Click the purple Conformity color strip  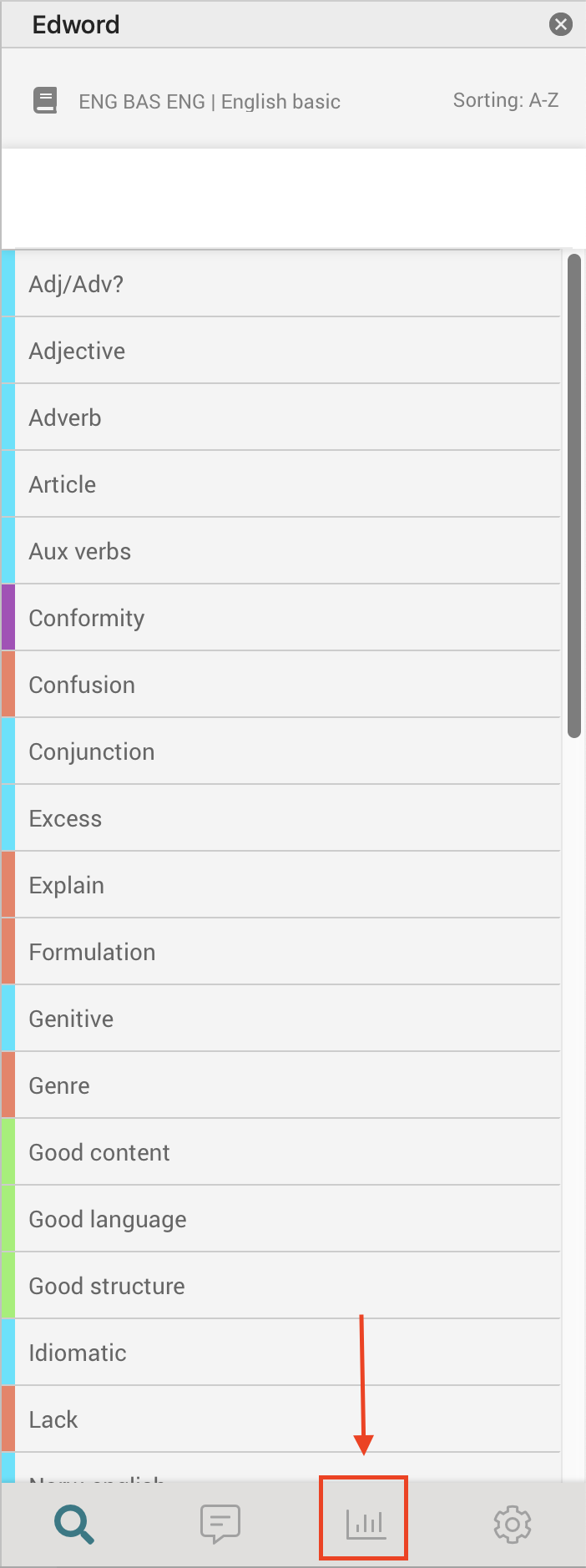click(x=8, y=618)
